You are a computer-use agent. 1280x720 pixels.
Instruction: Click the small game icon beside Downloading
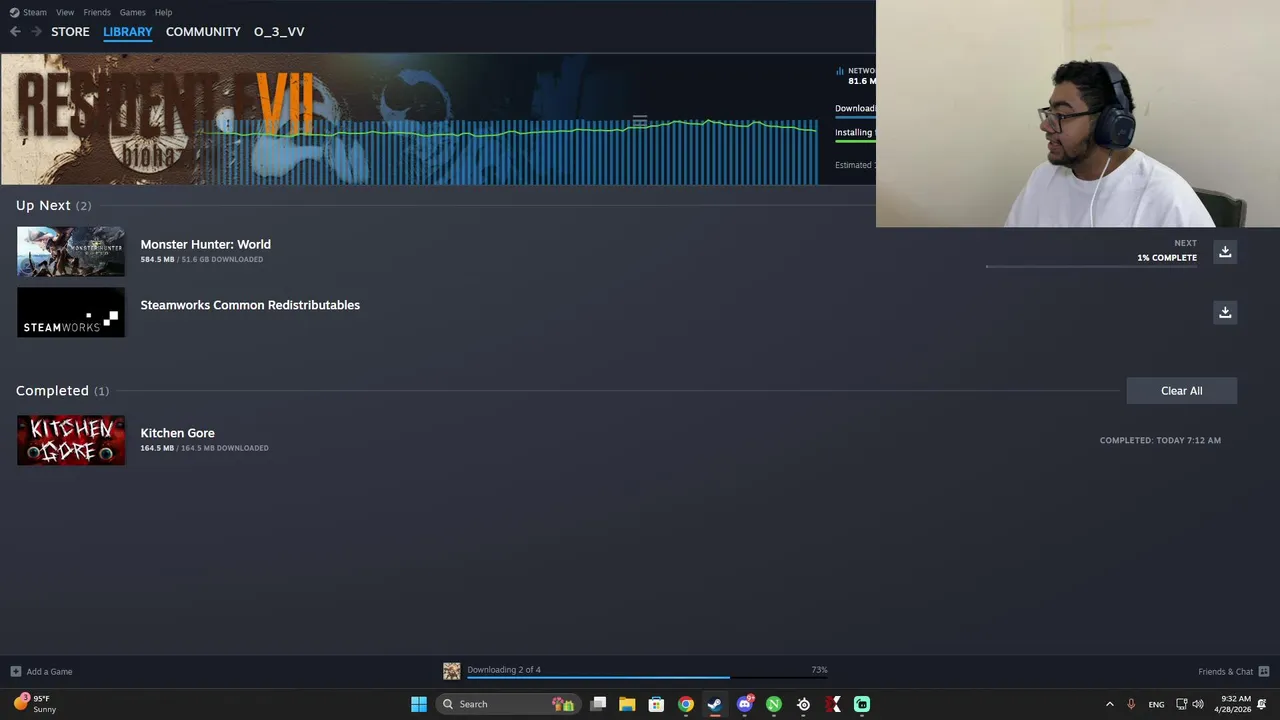(452, 671)
